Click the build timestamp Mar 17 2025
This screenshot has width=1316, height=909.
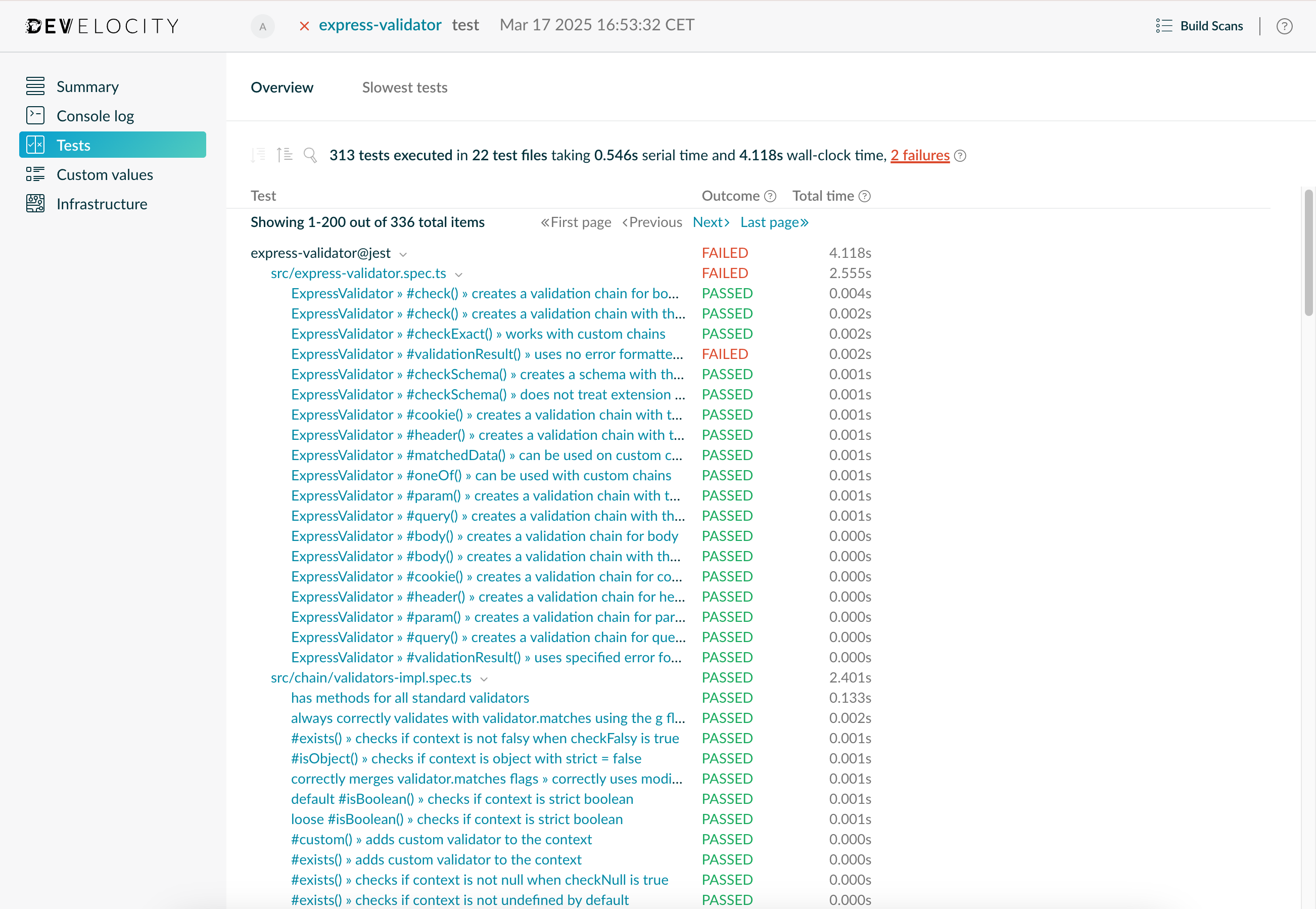click(x=597, y=25)
